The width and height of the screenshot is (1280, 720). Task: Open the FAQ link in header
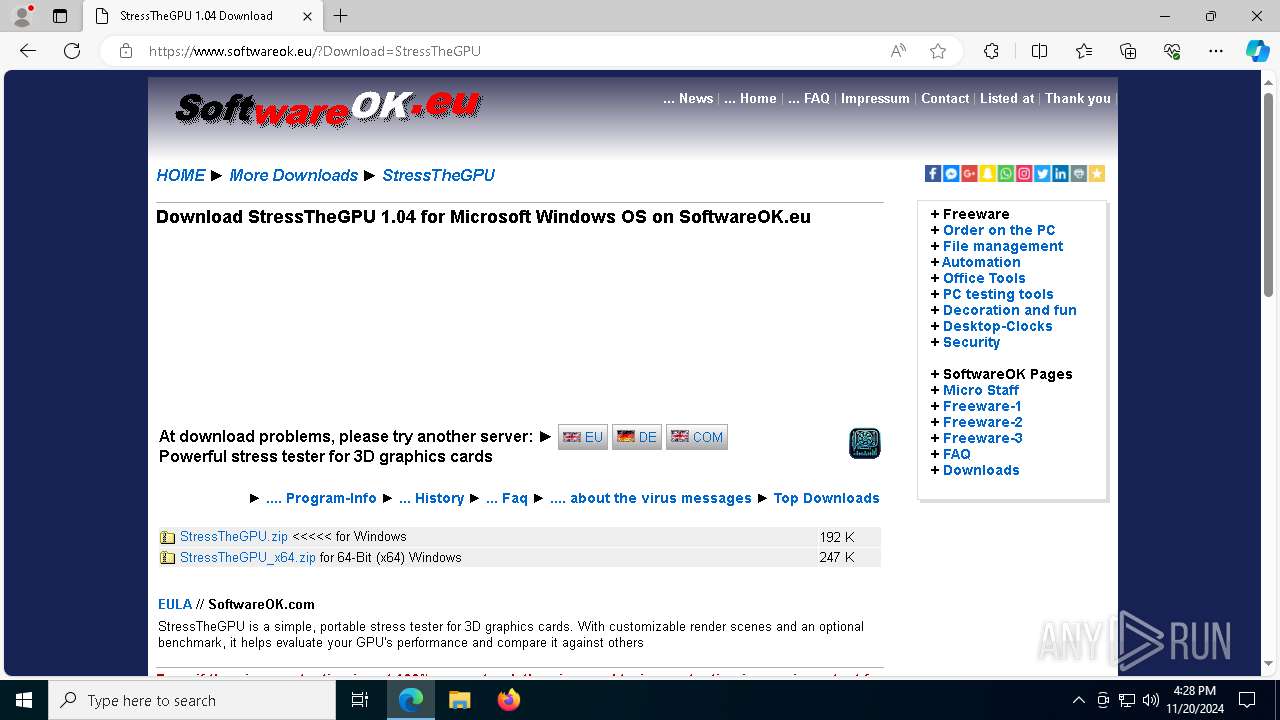[809, 98]
